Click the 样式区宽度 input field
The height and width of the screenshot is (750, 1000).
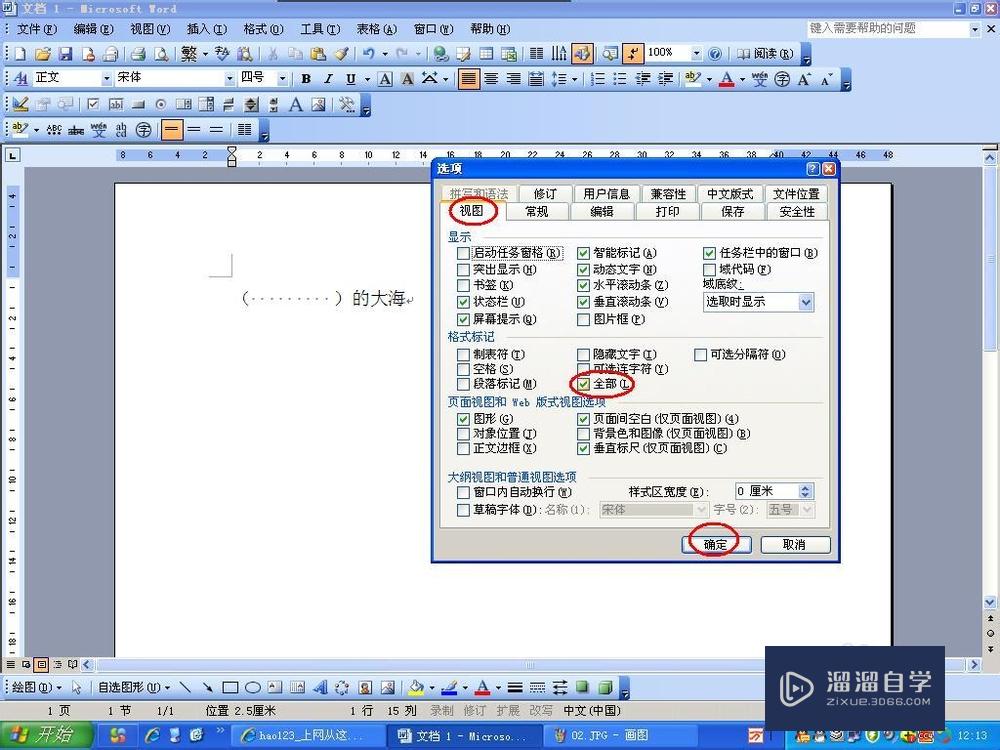pyautogui.click(x=767, y=491)
